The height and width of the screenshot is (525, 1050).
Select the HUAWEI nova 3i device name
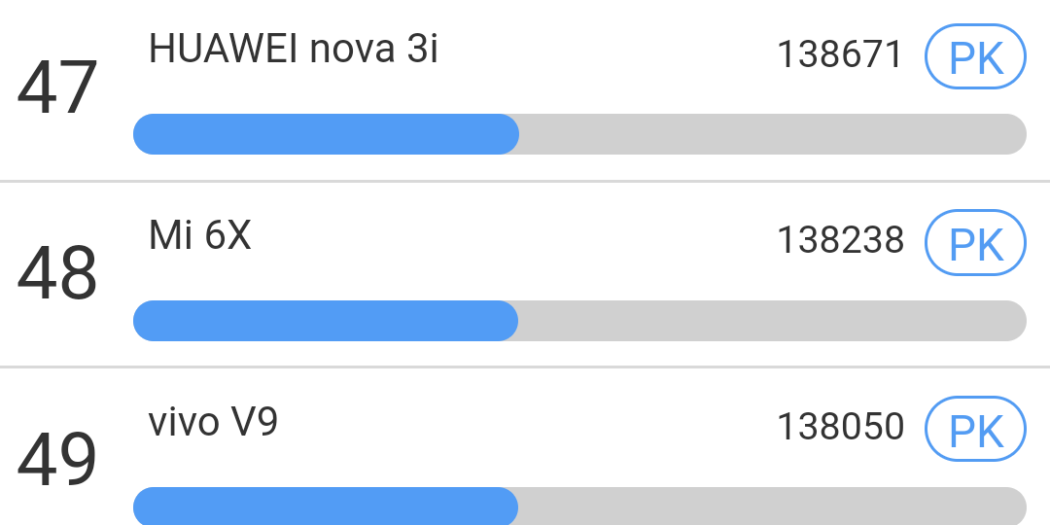(x=293, y=49)
